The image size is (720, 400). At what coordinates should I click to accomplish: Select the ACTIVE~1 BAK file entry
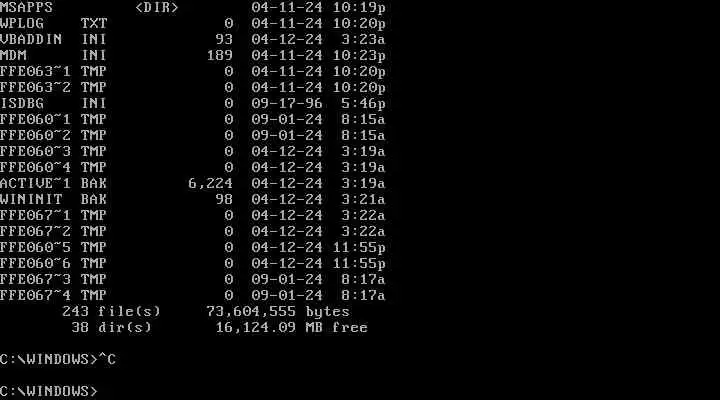click(x=192, y=183)
